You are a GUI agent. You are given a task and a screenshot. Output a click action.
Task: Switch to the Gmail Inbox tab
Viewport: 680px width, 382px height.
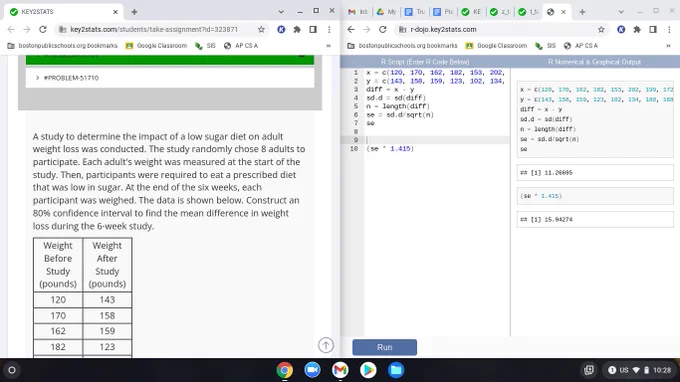(358, 12)
